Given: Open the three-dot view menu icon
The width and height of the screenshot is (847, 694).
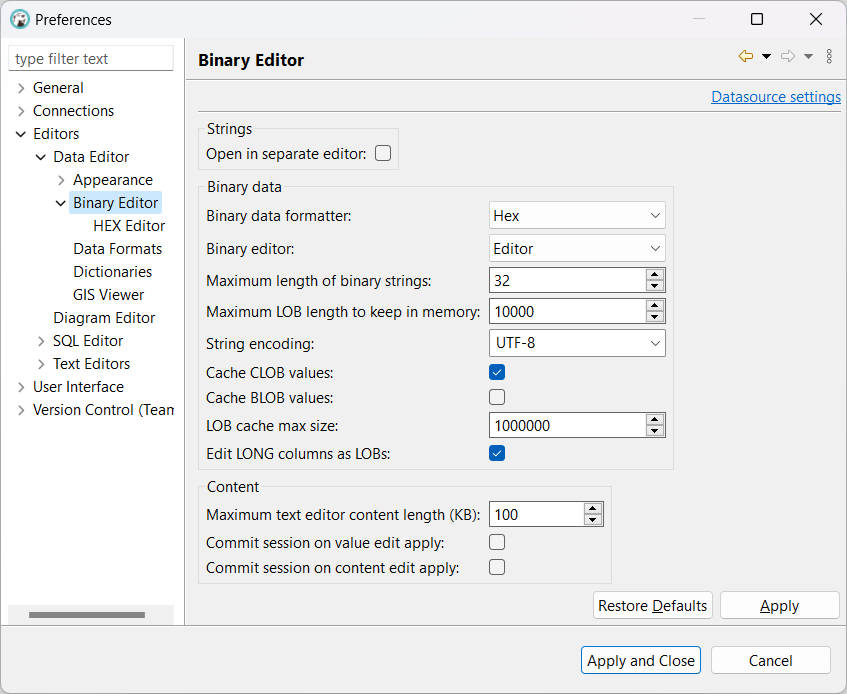Looking at the screenshot, I should (x=829, y=57).
